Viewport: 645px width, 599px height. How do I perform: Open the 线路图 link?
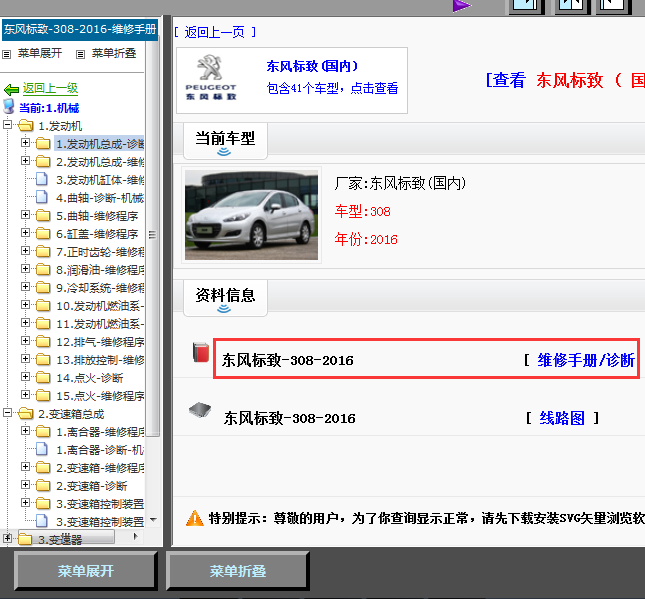click(x=562, y=418)
